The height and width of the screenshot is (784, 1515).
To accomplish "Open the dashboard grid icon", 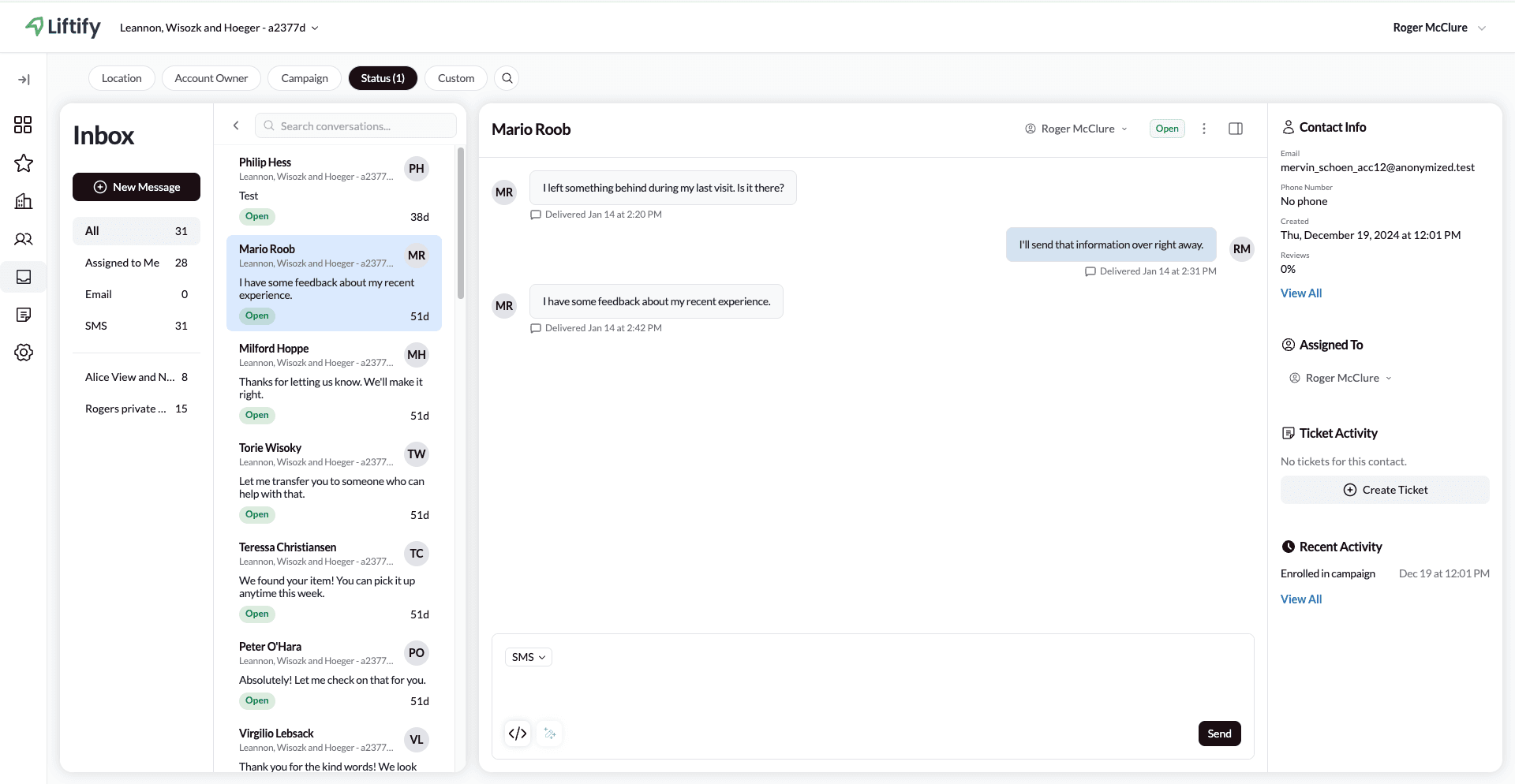I will pyautogui.click(x=23, y=125).
